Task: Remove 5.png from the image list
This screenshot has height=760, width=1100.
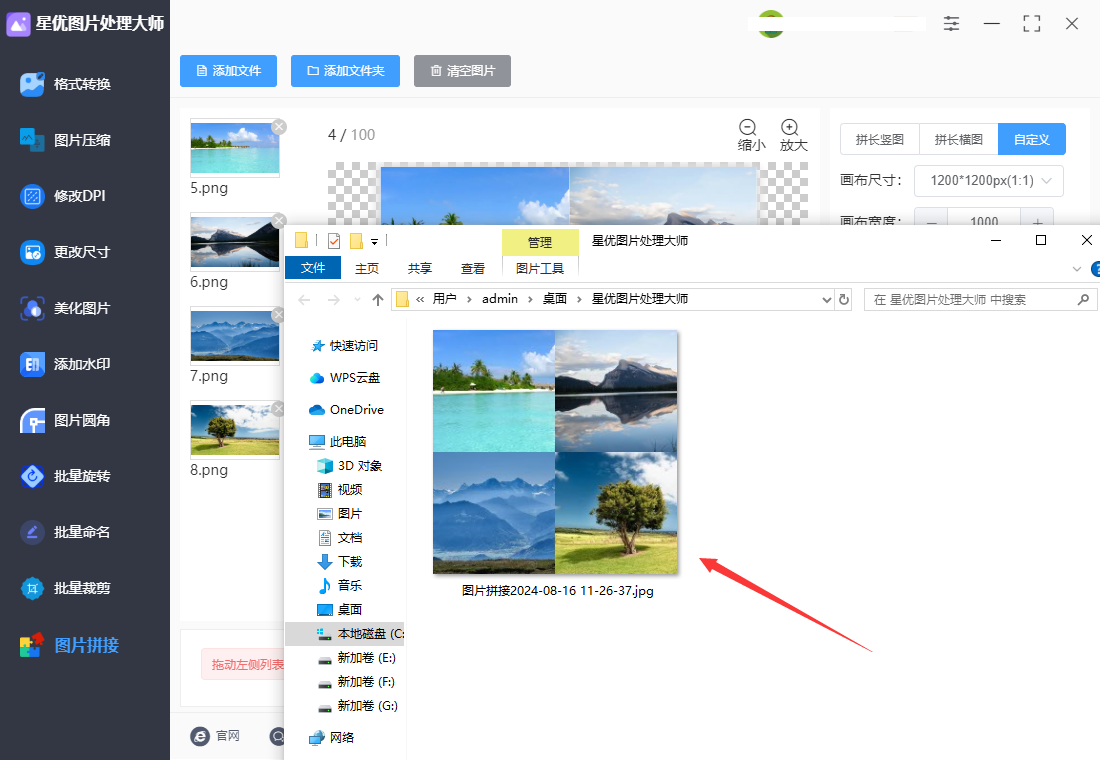Action: (x=279, y=126)
